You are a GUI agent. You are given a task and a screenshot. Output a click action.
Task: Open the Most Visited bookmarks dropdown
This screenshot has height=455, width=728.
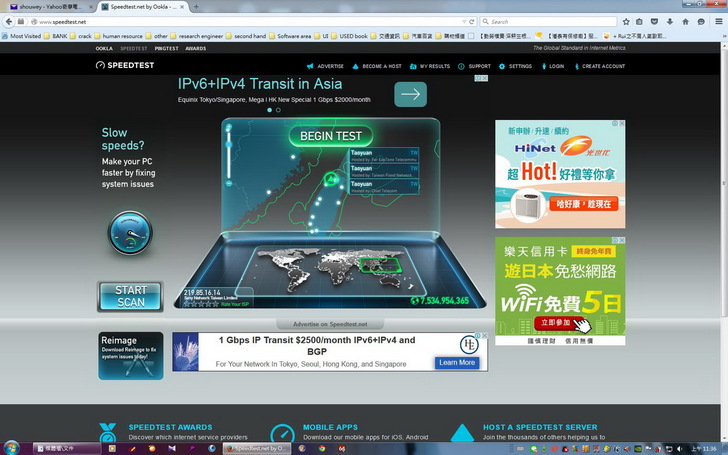click(x=21, y=36)
